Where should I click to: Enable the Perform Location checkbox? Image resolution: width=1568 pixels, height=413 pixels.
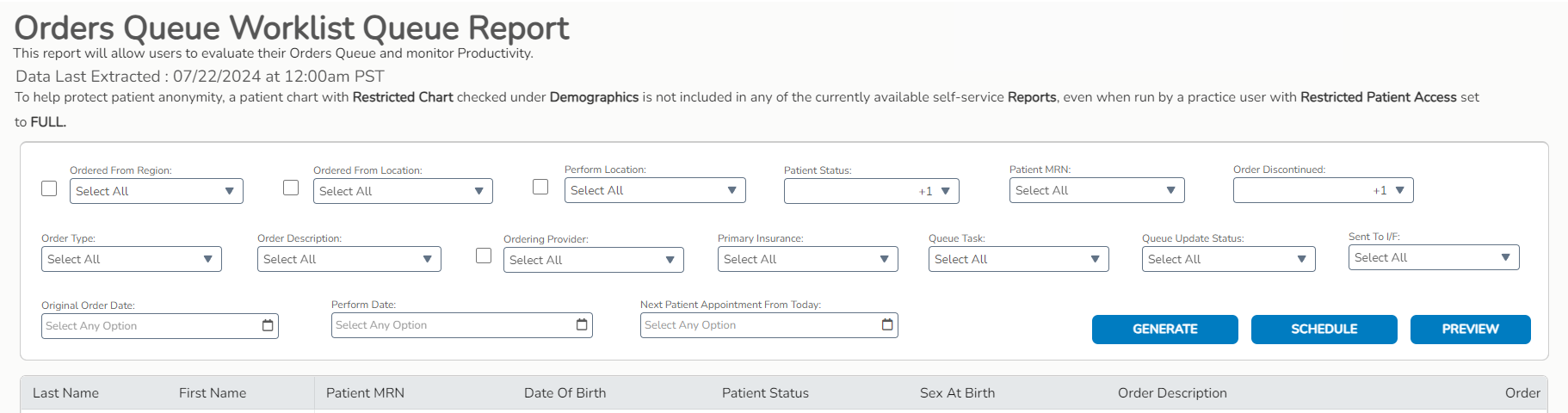click(x=540, y=187)
